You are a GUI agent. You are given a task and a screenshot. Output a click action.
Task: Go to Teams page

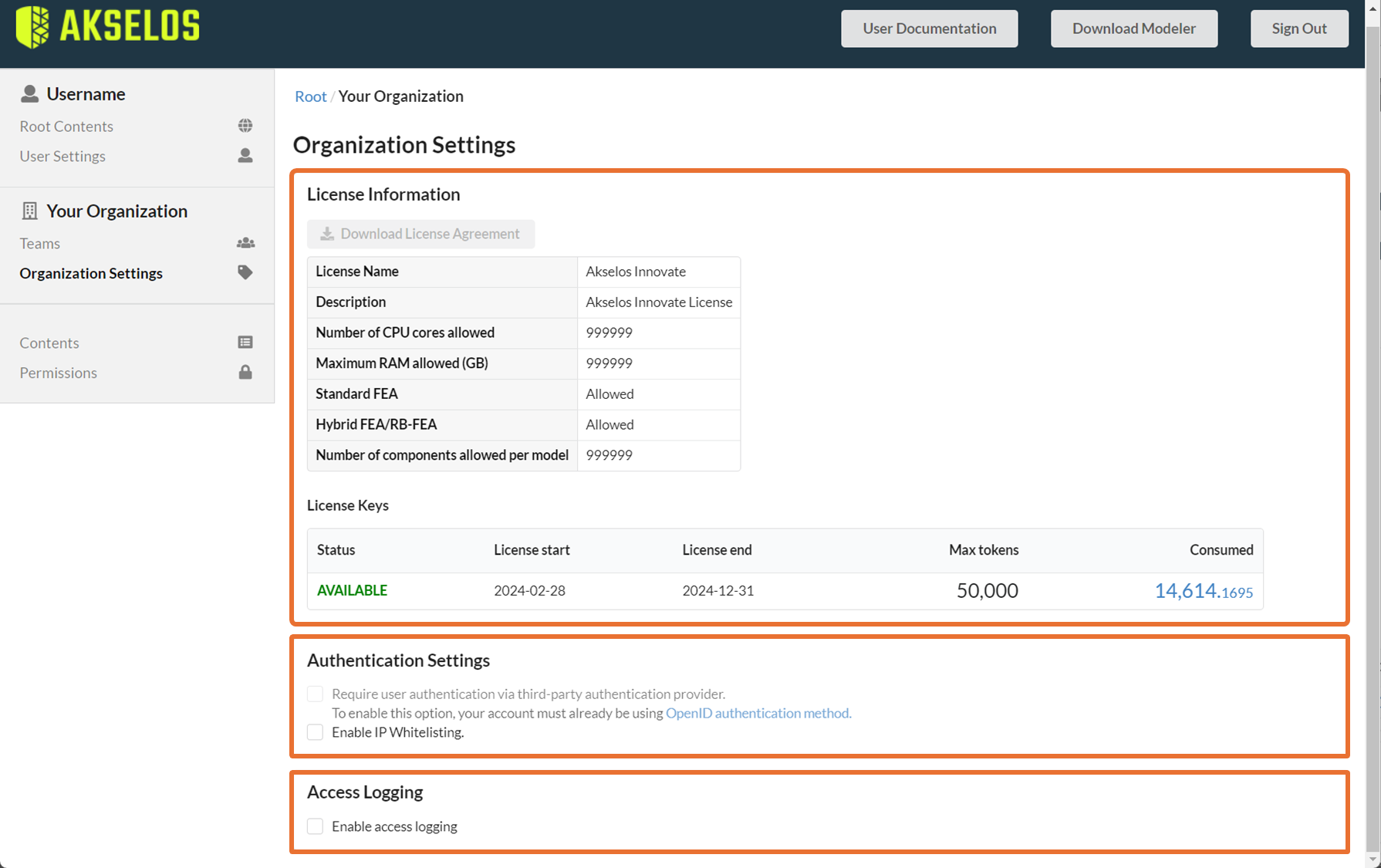pos(39,243)
